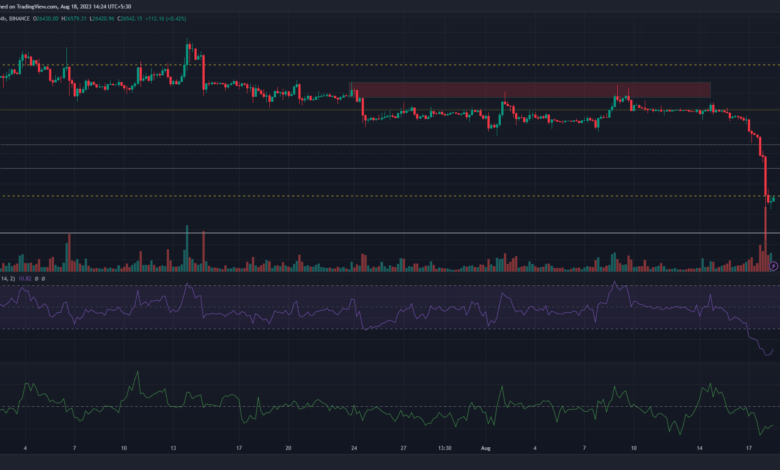Click the latest green candle at far right

773,199
